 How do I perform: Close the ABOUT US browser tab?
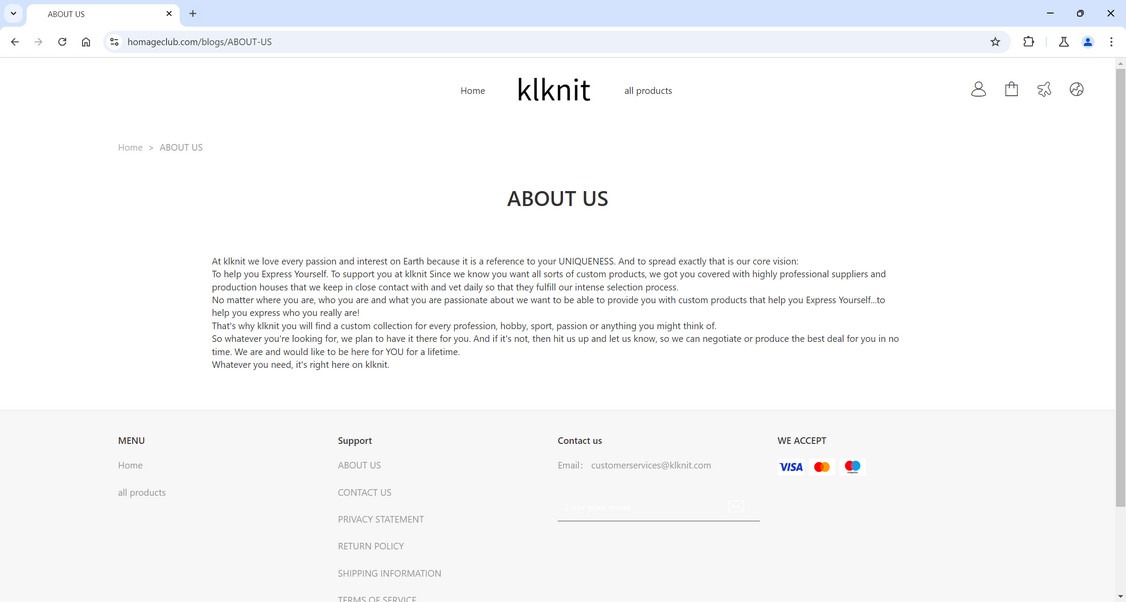[x=169, y=14]
